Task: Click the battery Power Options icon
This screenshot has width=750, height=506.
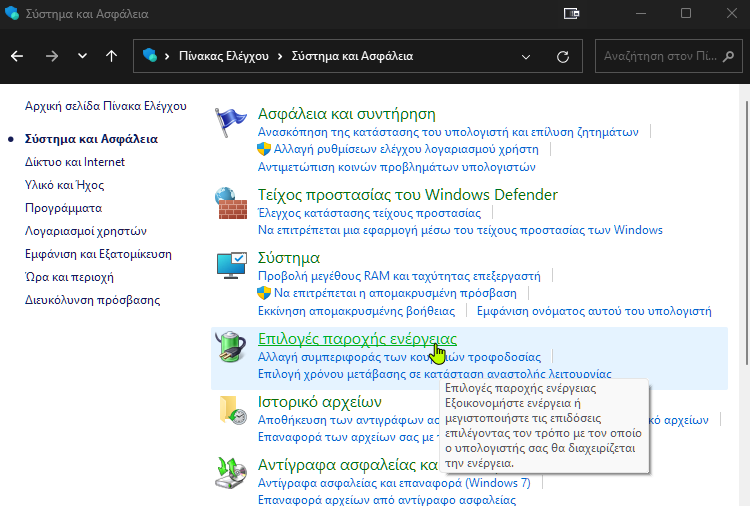Action: pyautogui.click(x=231, y=347)
